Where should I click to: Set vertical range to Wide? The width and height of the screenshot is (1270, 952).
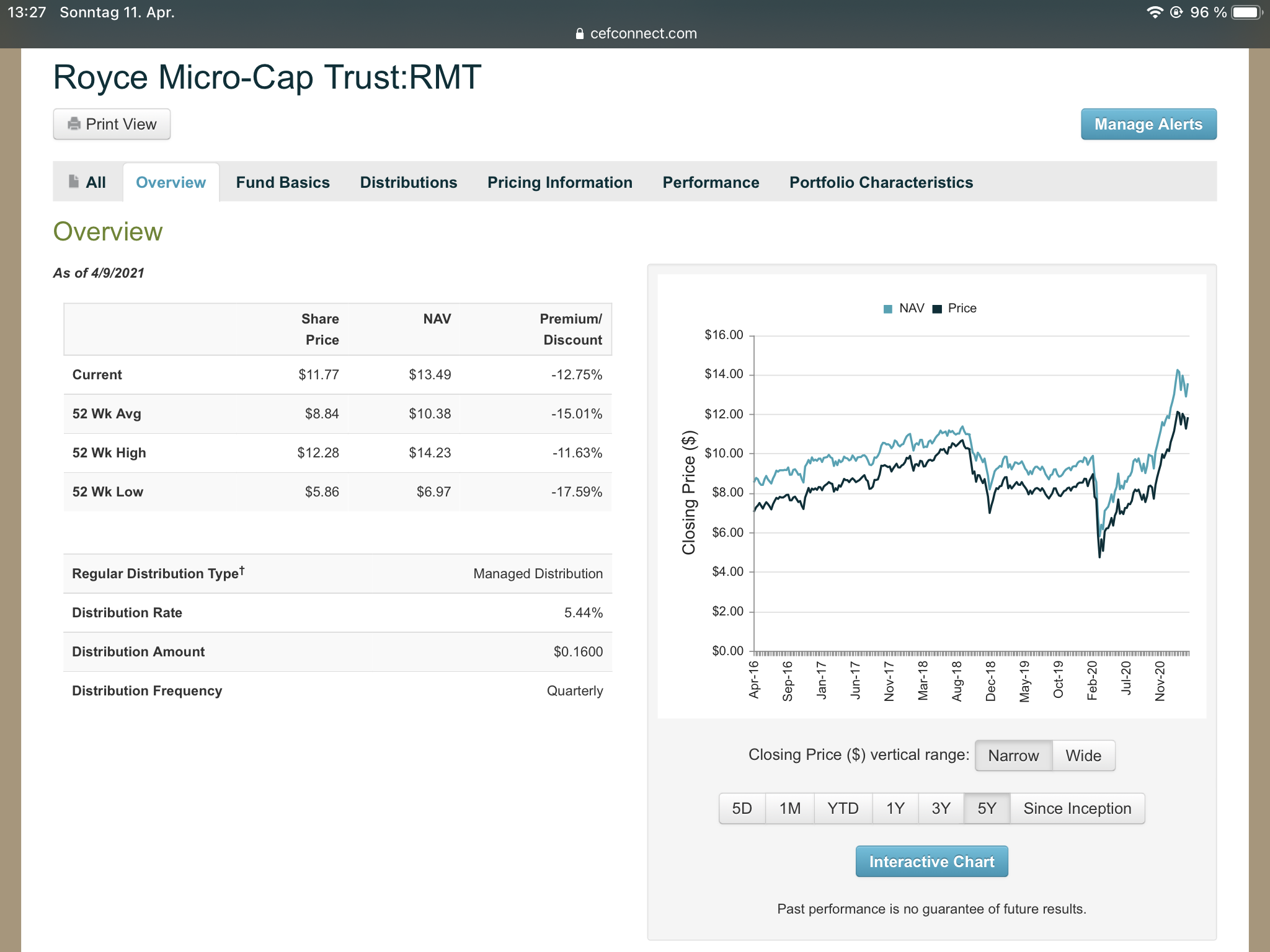point(1083,756)
